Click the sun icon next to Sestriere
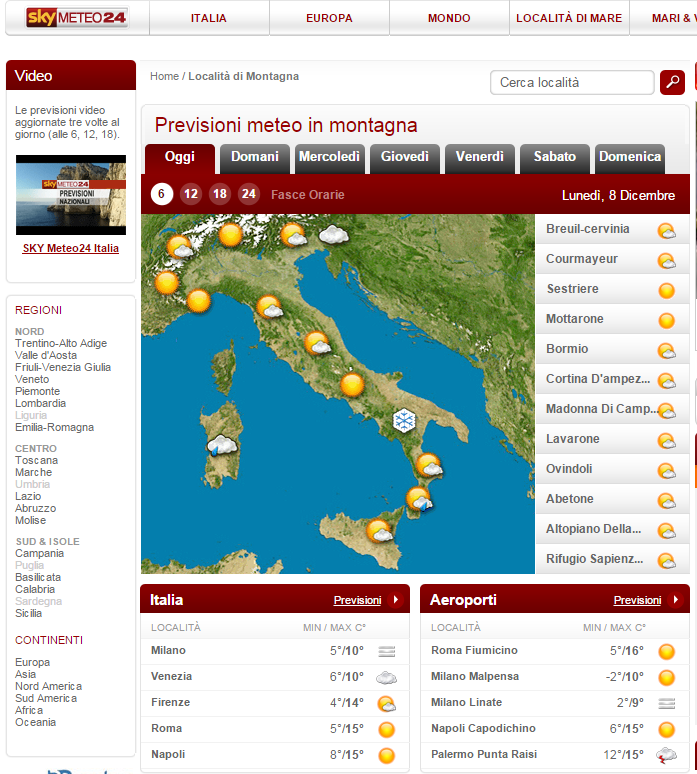The height and width of the screenshot is (774, 697). point(666,290)
